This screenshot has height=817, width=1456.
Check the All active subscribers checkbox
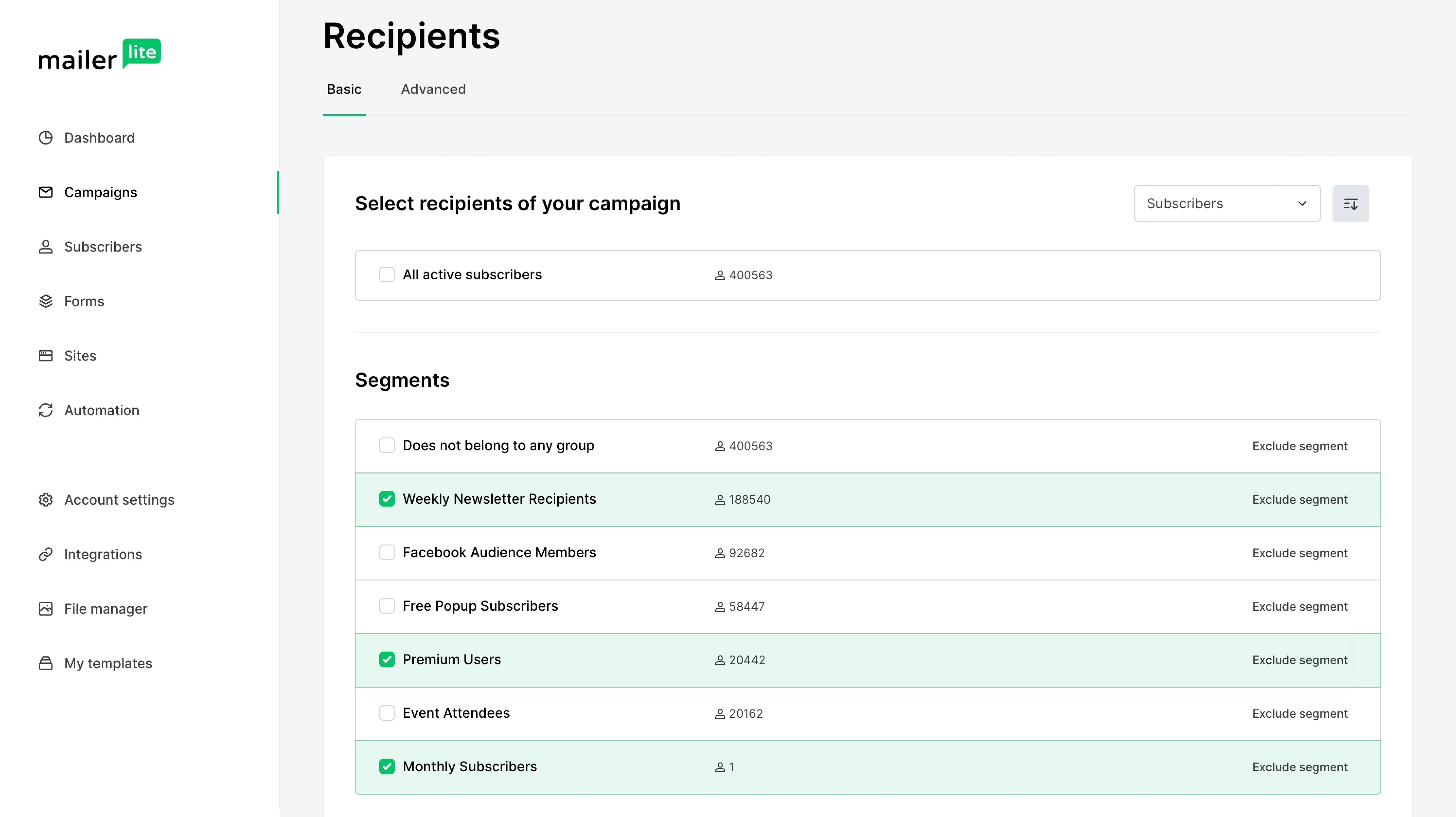(x=387, y=275)
